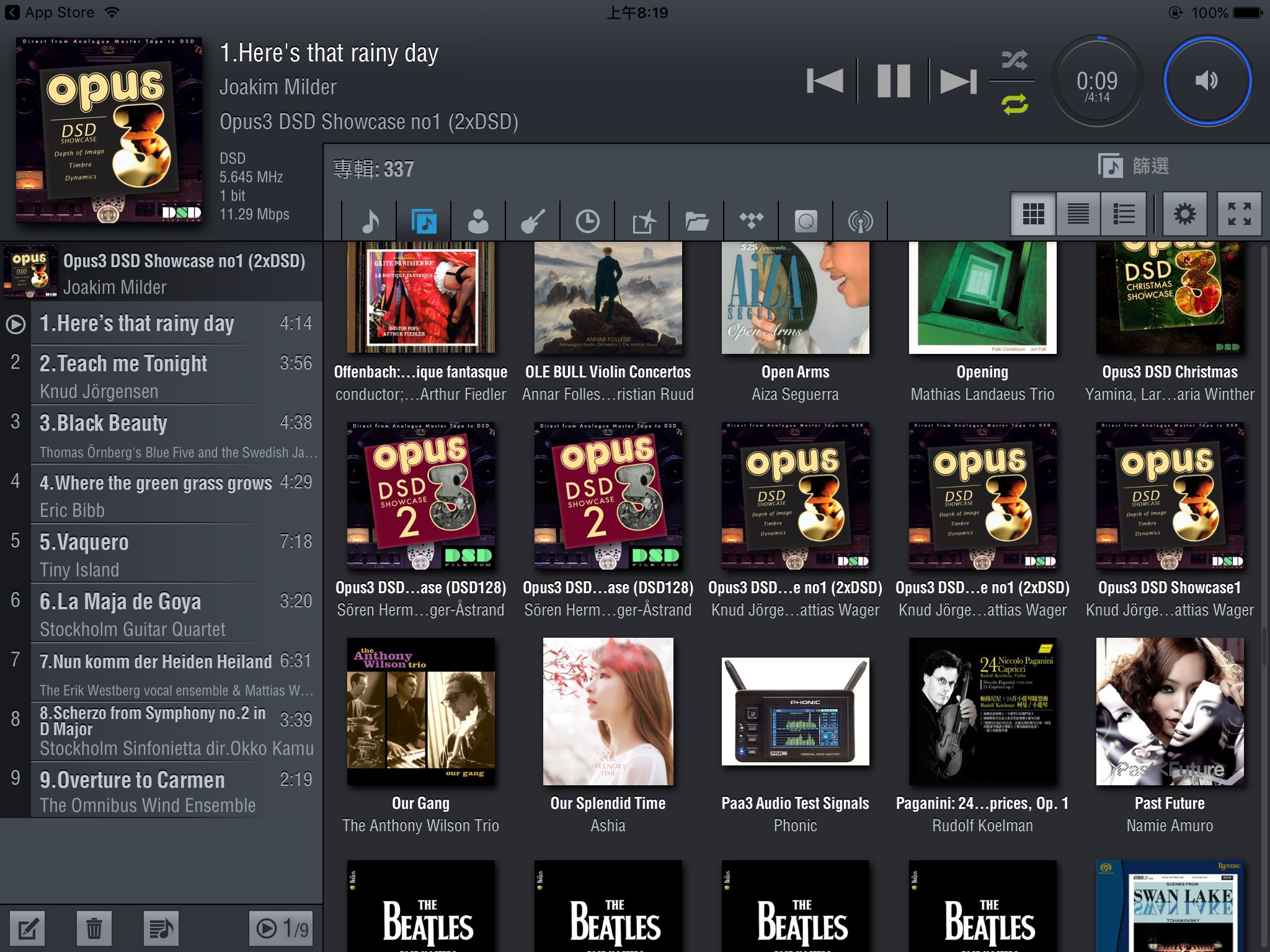Screen dimensions: 1270x952
Task: Tap the now playing album artwork
Action: click(109, 130)
